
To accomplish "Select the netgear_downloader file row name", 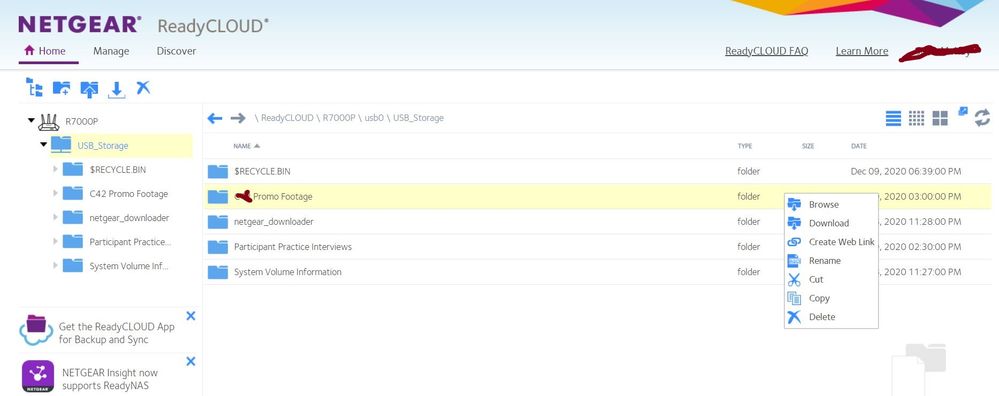I will coord(274,222).
